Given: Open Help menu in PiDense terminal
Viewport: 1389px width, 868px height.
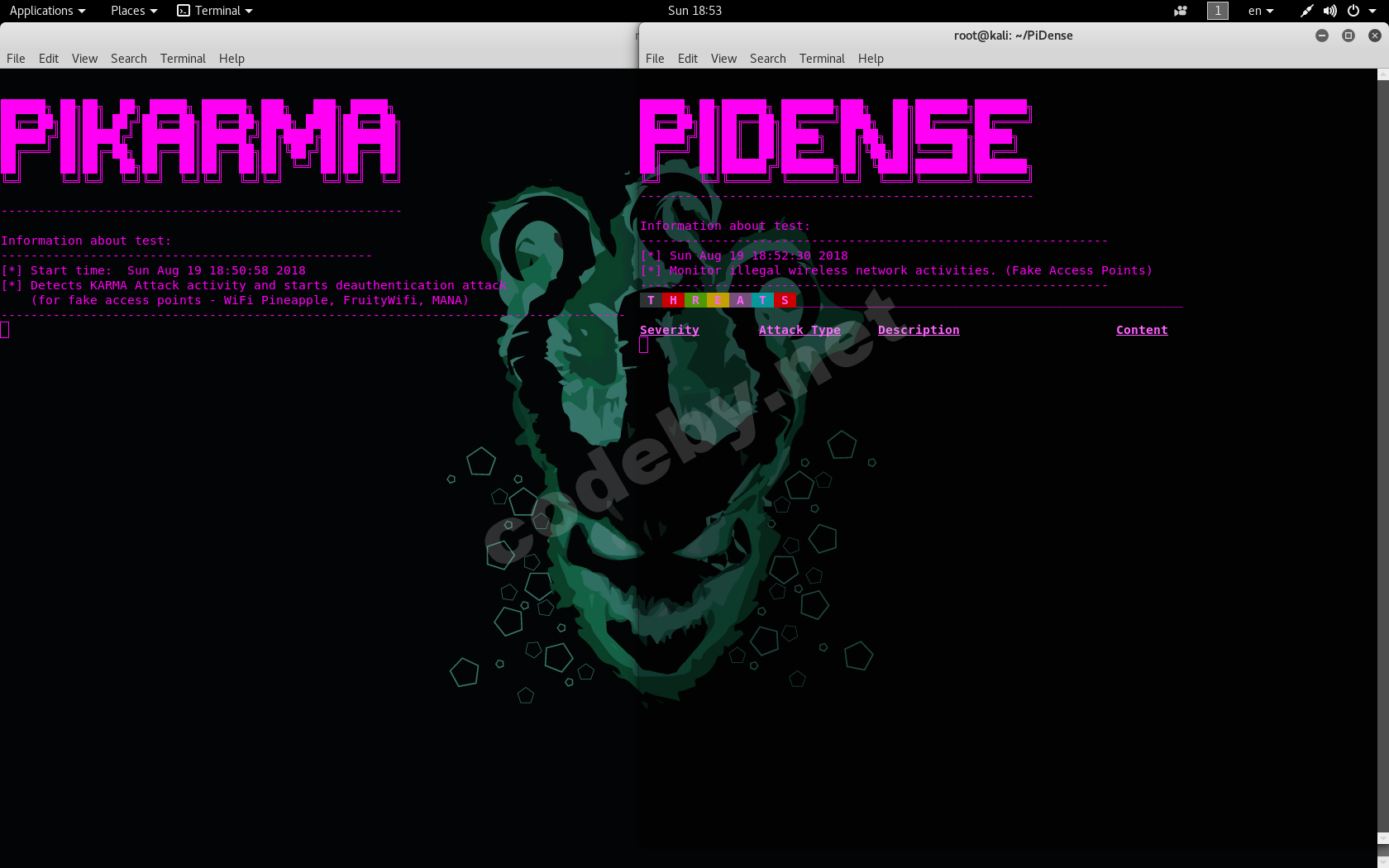Looking at the screenshot, I should (x=871, y=59).
